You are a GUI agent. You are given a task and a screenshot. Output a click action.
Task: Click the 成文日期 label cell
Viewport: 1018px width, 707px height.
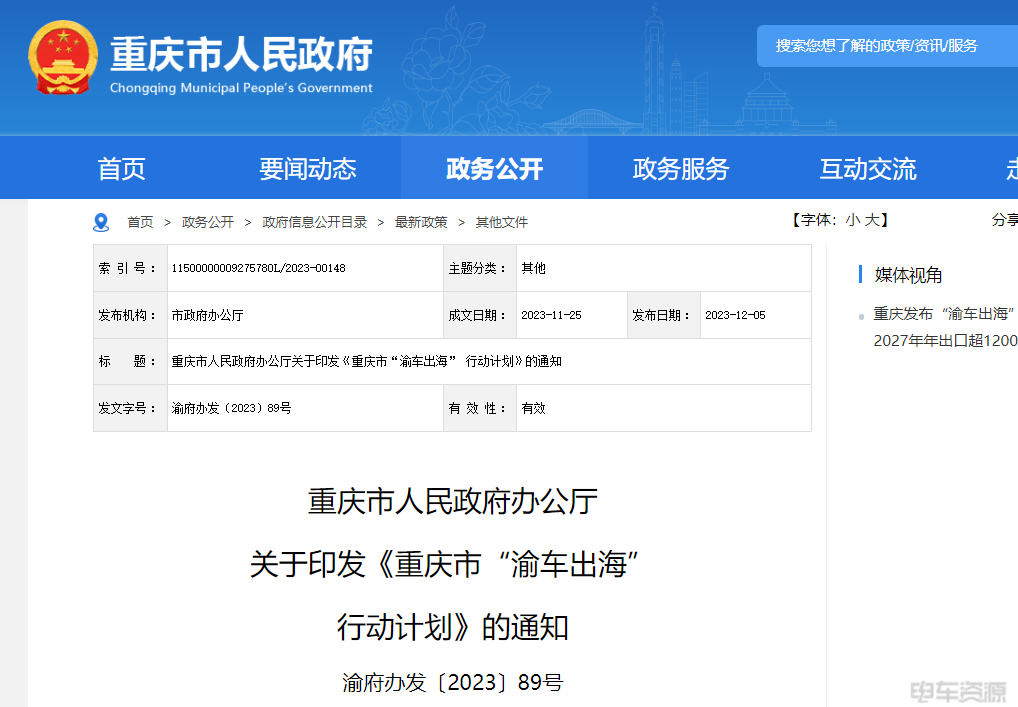(480, 316)
